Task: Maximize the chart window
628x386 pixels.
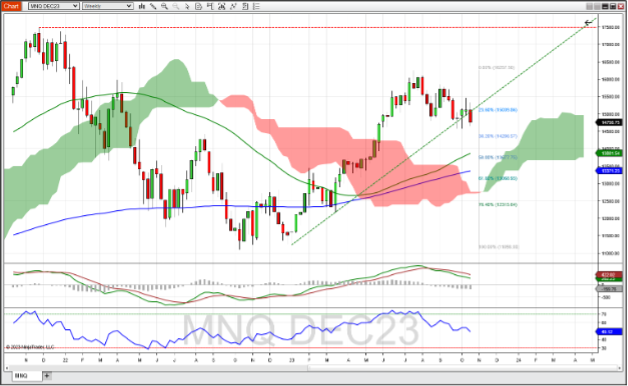Action: (x=613, y=6)
